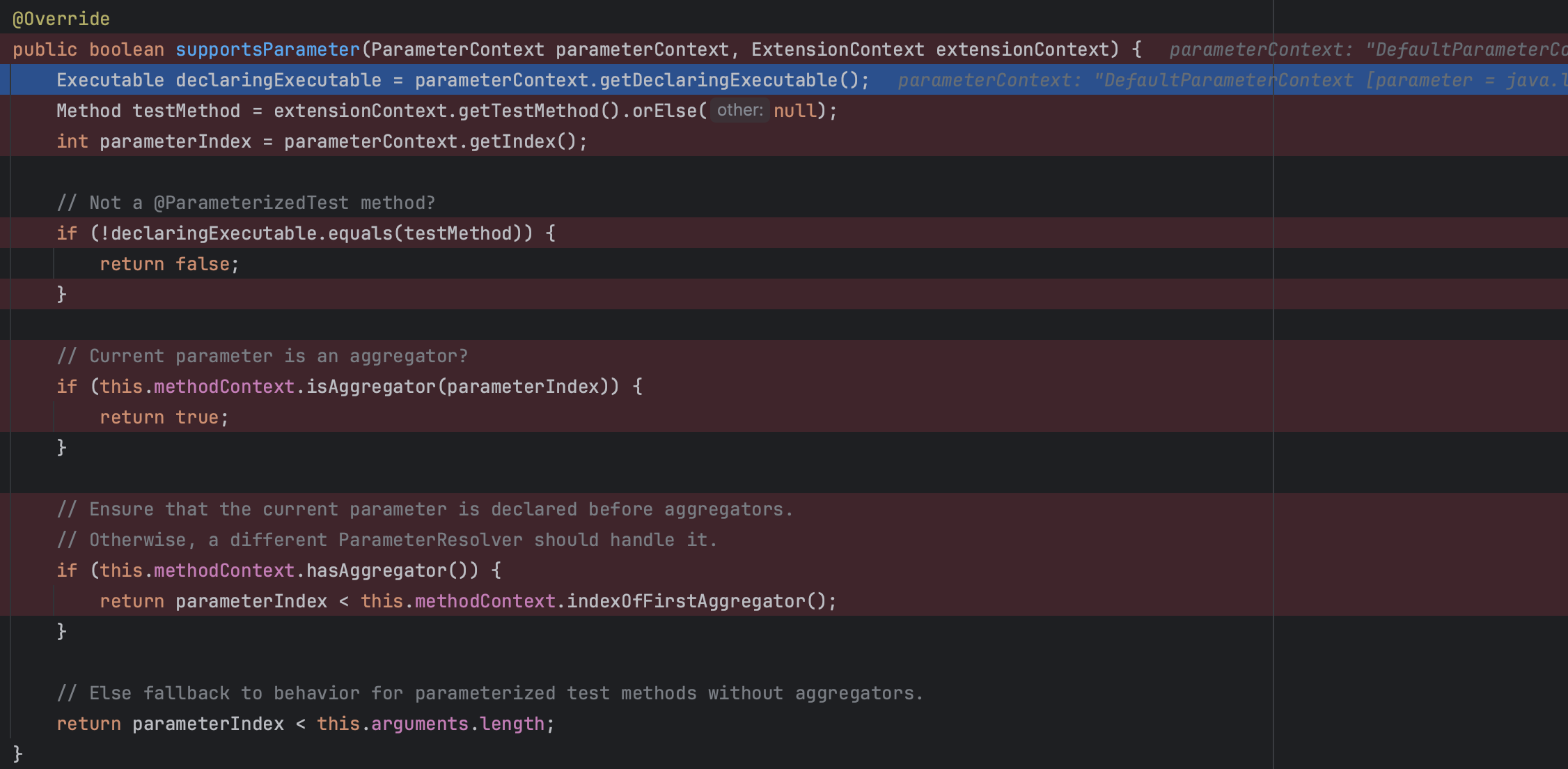Click the isAggregator method call
Viewport: 1568px width, 769px height.
(370, 387)
